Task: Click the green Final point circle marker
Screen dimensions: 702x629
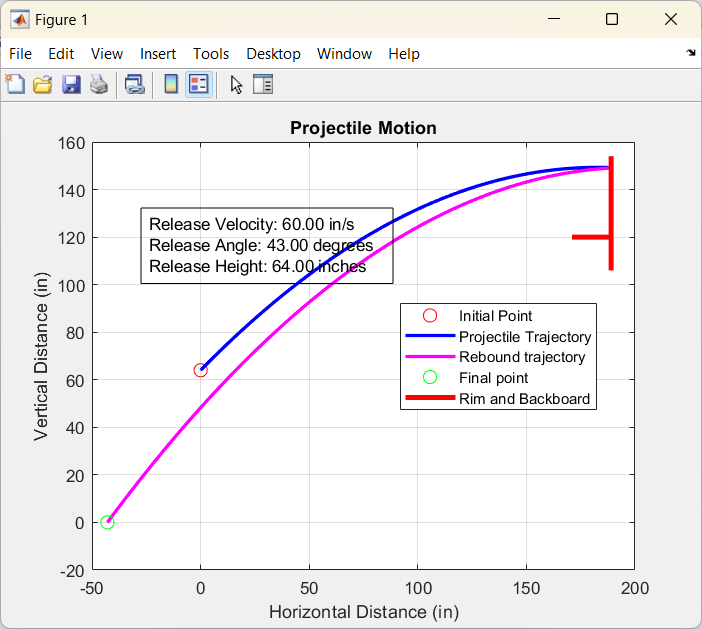Action: point(107,522)
